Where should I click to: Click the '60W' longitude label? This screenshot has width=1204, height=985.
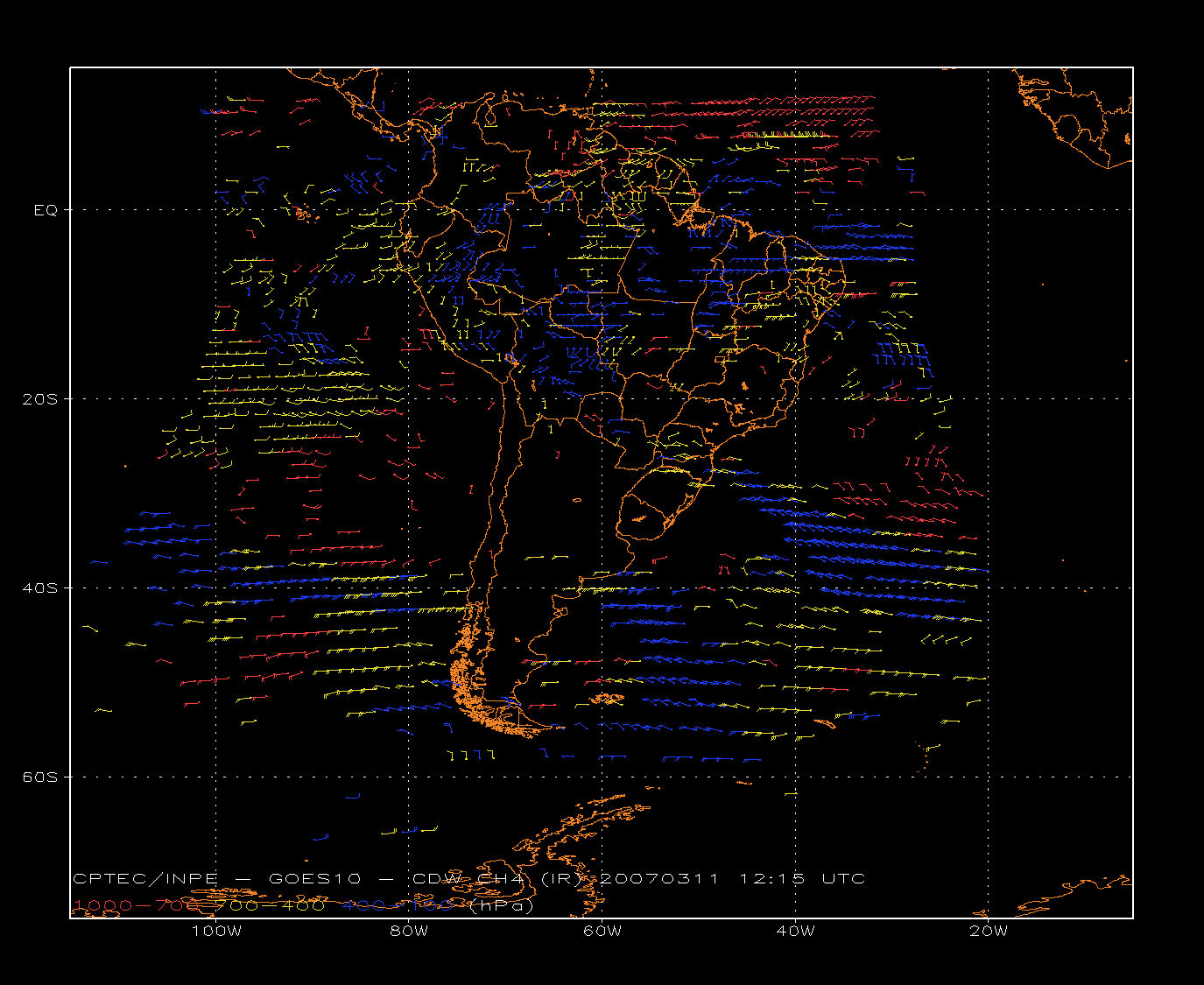[602, 931]
